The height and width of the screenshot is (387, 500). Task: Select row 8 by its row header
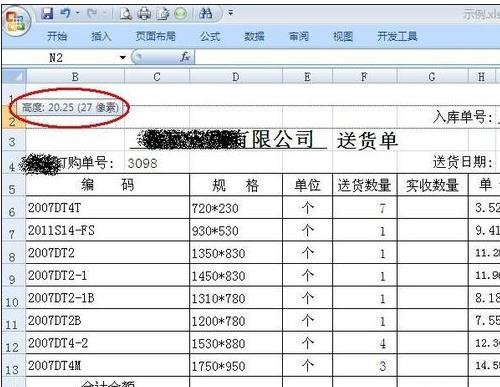click(13, 257)
